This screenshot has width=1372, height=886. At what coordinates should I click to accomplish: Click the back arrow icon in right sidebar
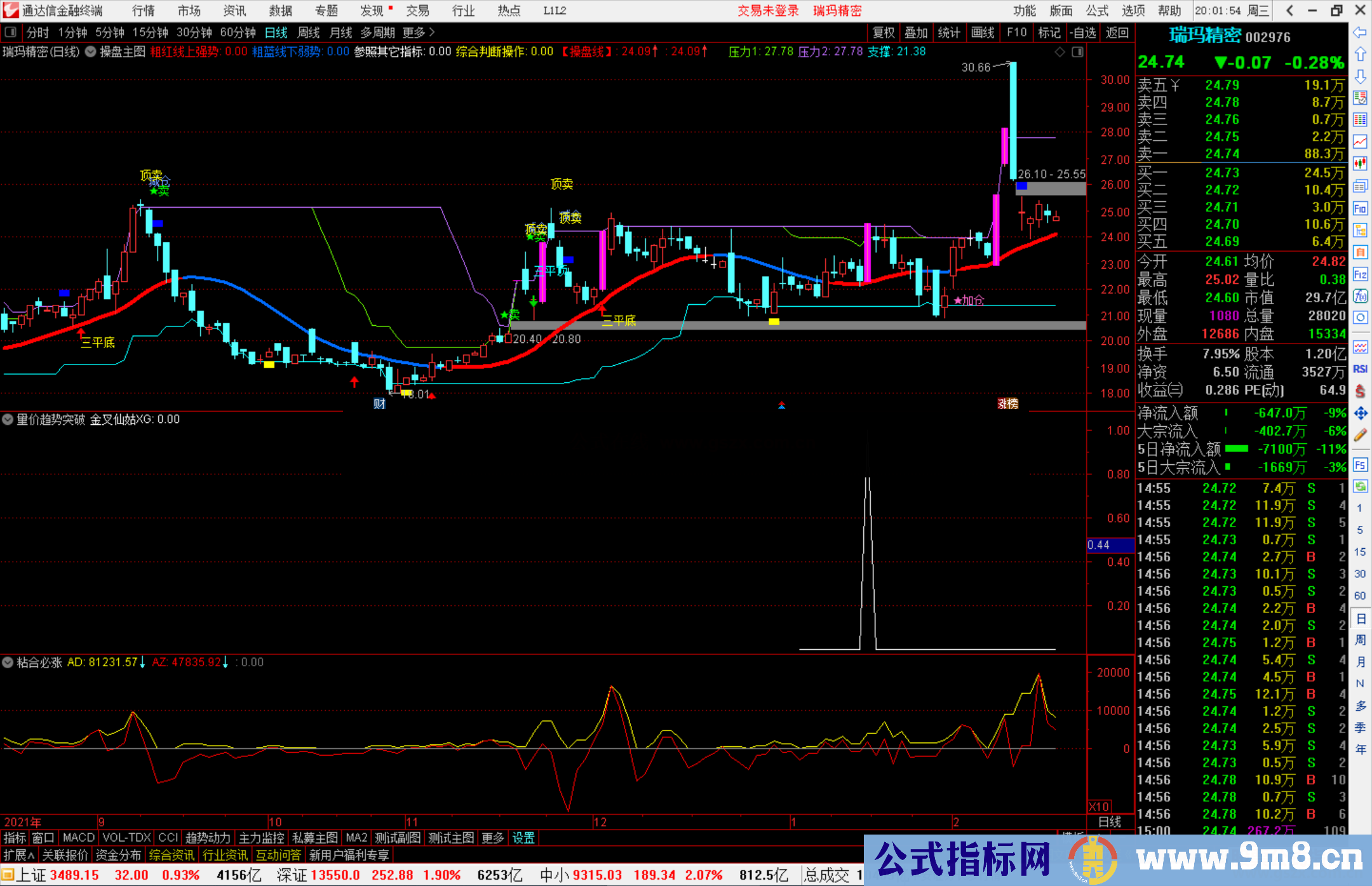[1360, 32]
